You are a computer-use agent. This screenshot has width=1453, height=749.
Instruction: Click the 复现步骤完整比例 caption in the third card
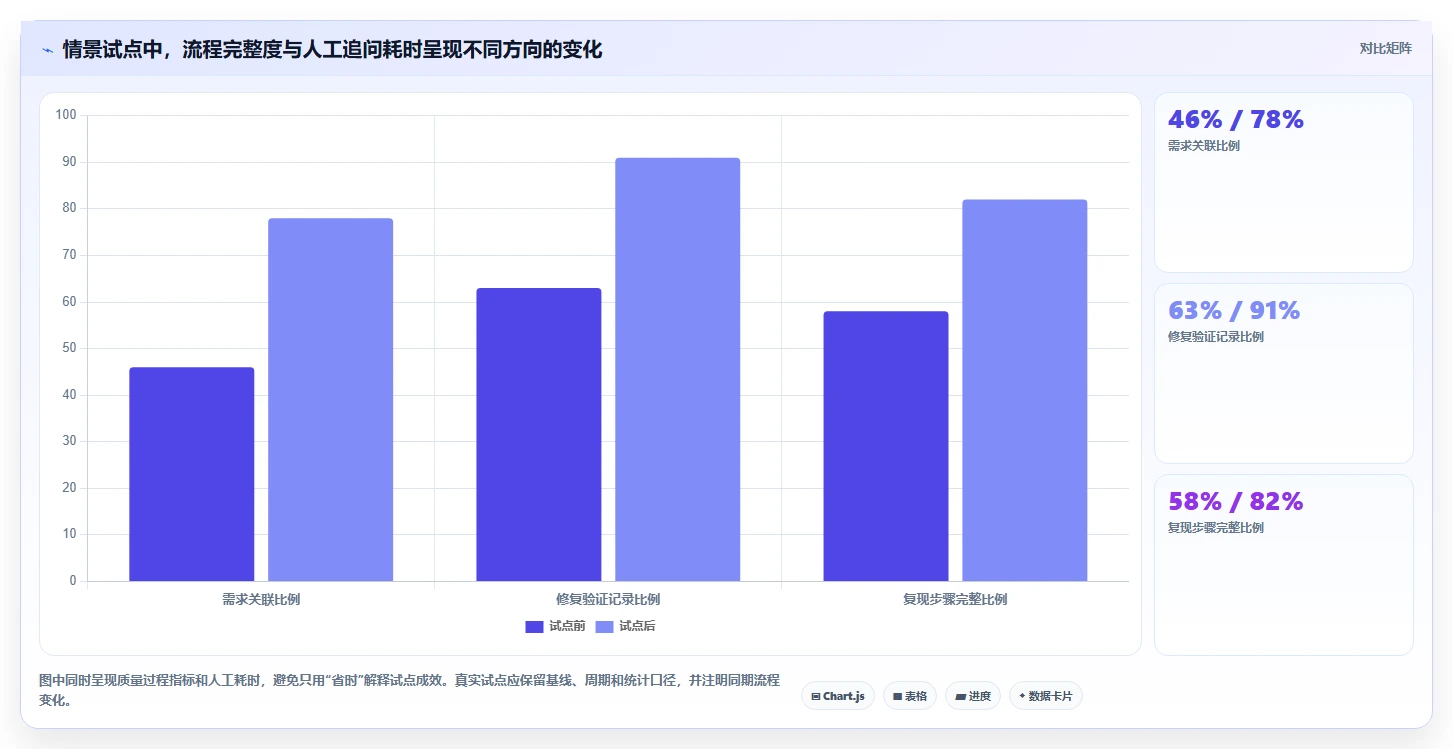click(x=1216, y=528)
